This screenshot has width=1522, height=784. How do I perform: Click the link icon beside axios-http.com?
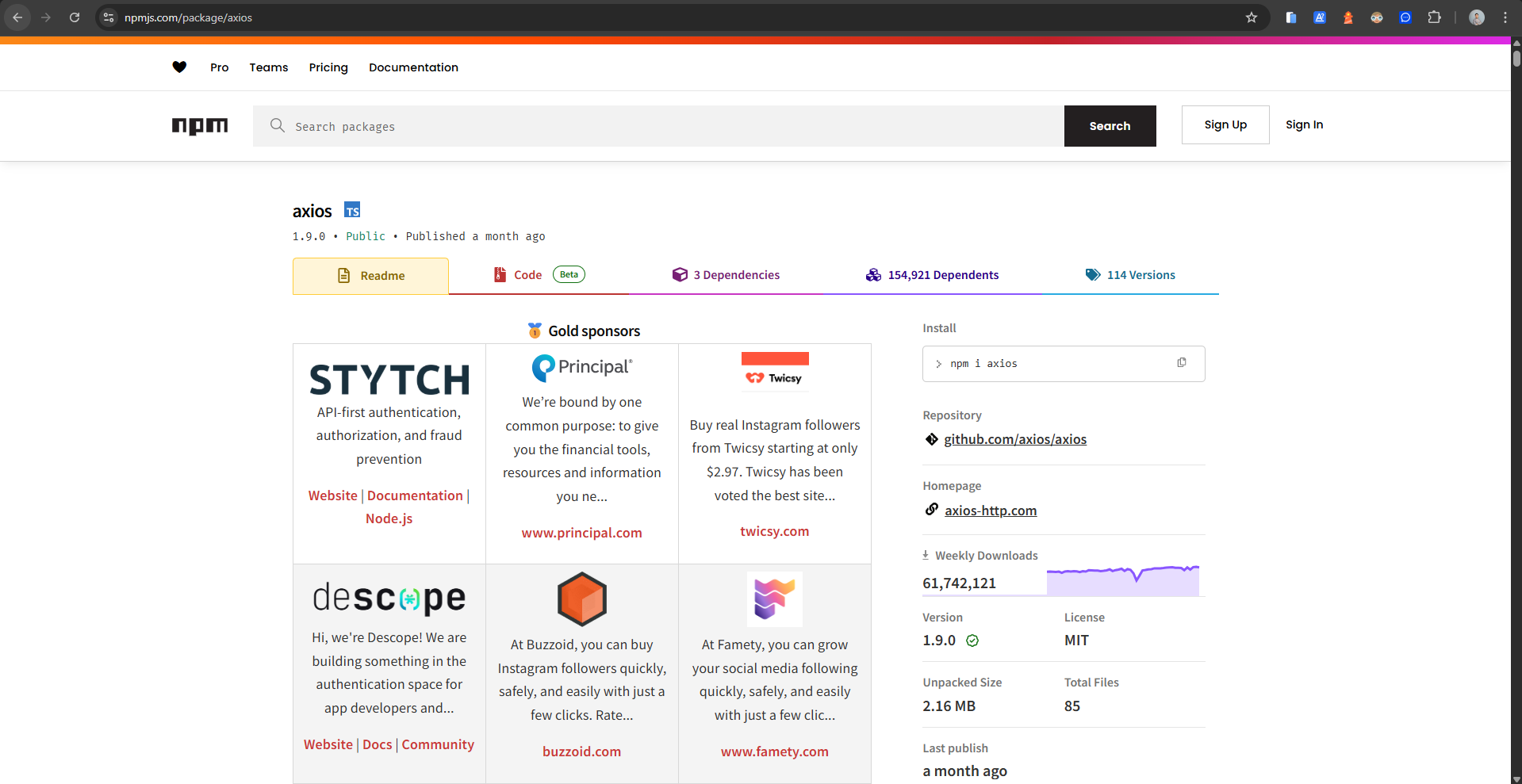pyautogui.click(x=932, y=510)
